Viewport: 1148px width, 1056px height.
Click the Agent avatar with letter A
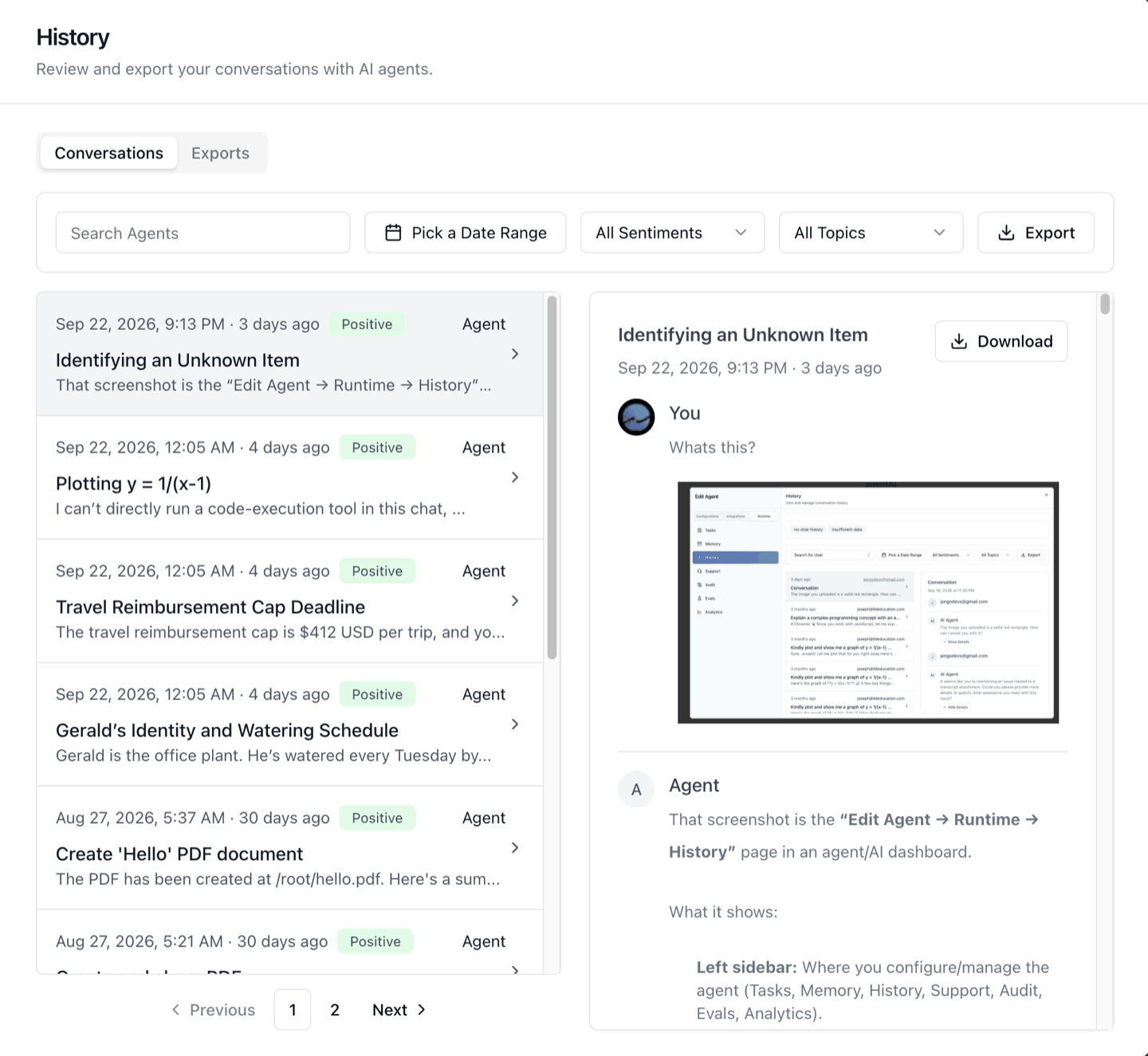pos(636,789)
